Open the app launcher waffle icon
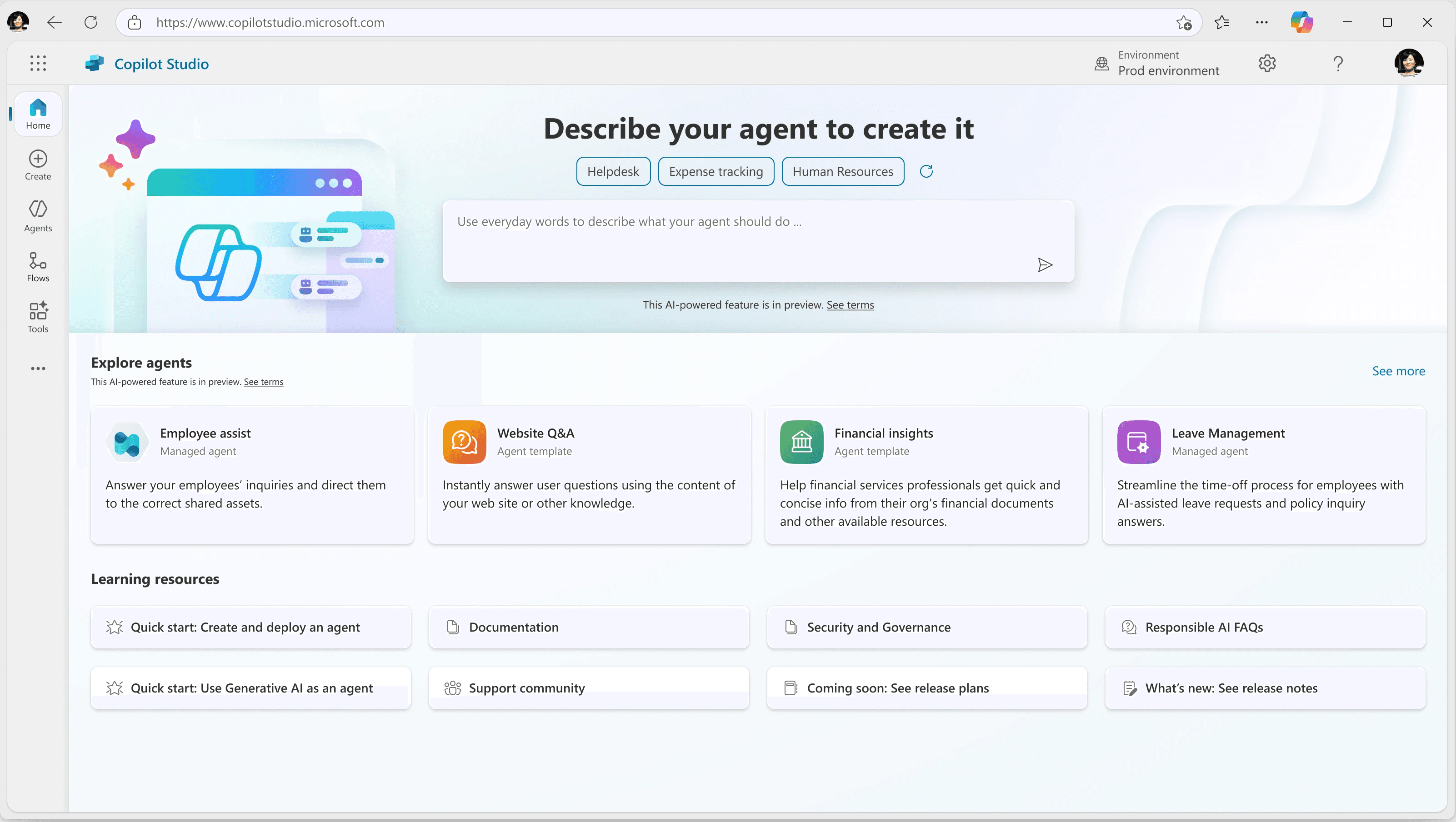The height and width of the screenshot is (822, 1456). [37, 63]
